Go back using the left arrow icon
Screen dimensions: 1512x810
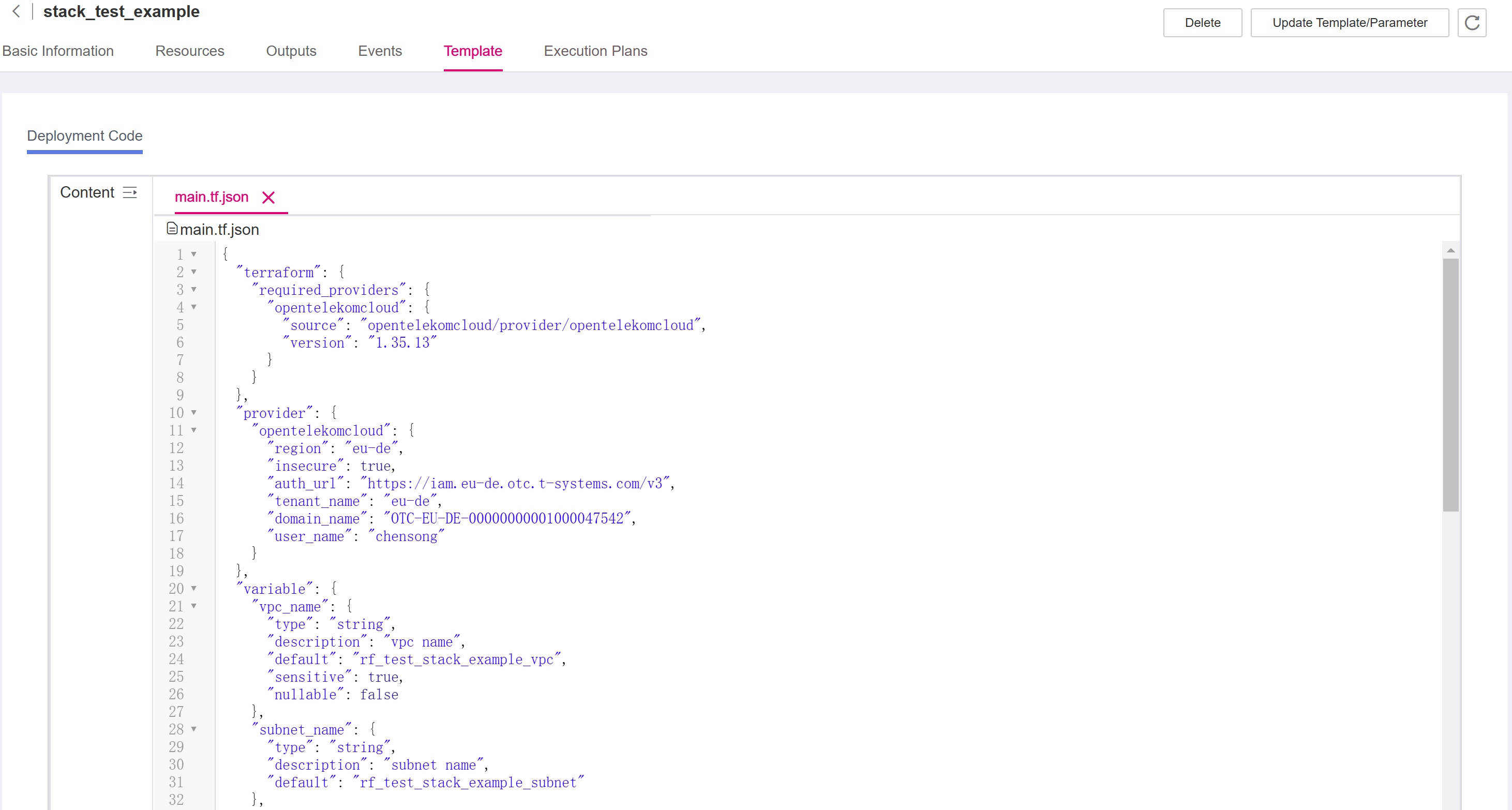(17, 11)
